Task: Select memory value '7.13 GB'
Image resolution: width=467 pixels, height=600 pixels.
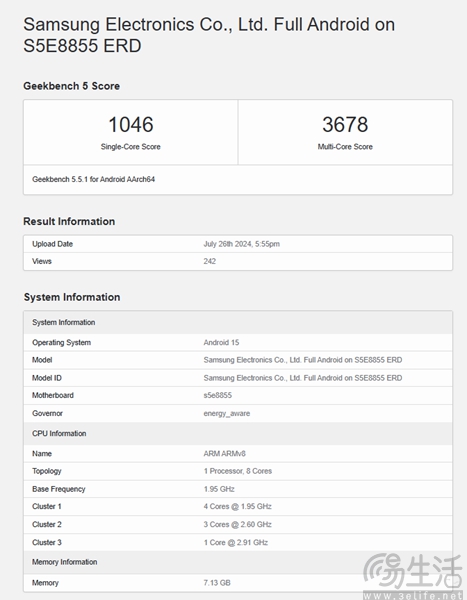Action: pos(217,583)
